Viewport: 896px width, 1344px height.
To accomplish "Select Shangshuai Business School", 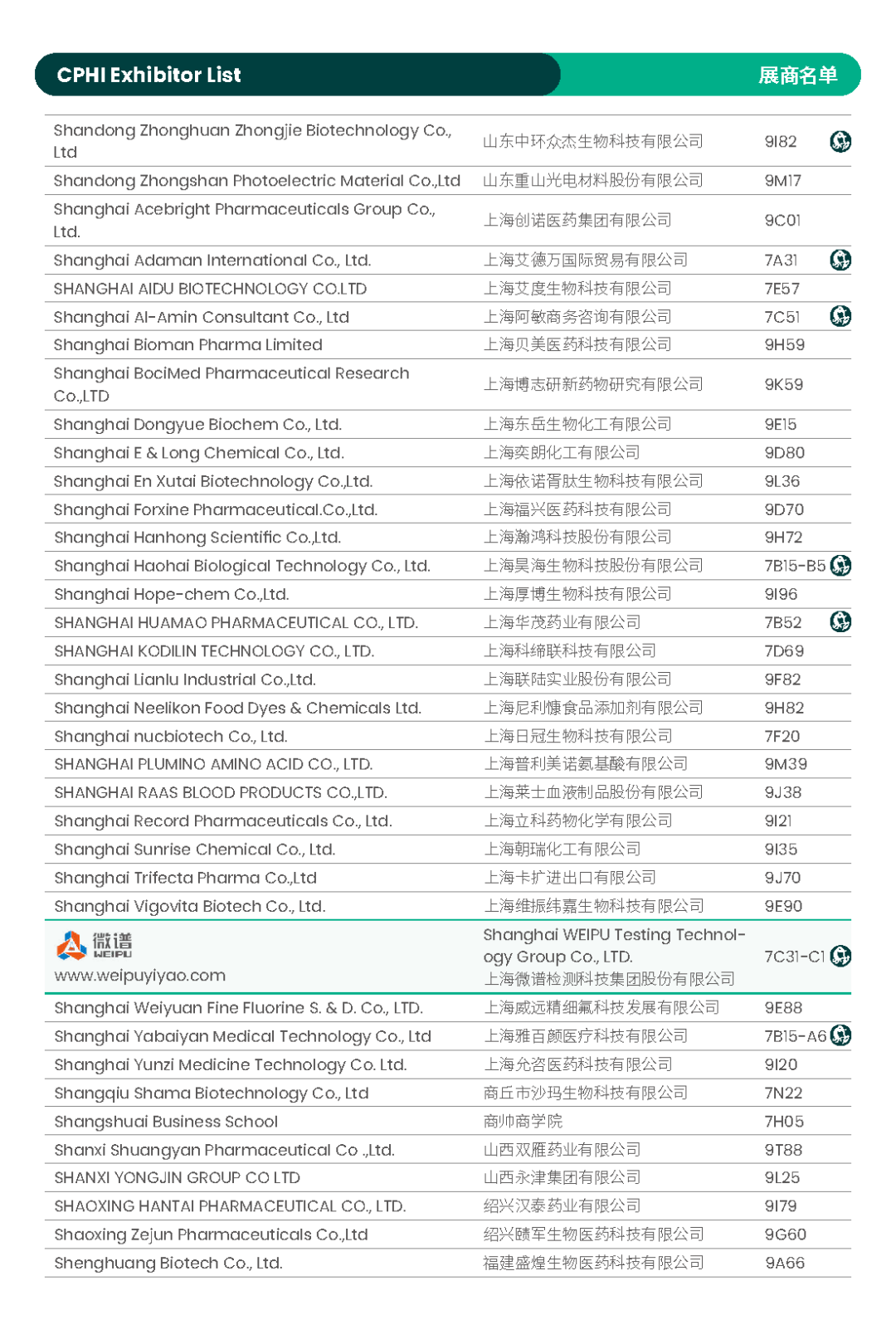I will 166,1122.
